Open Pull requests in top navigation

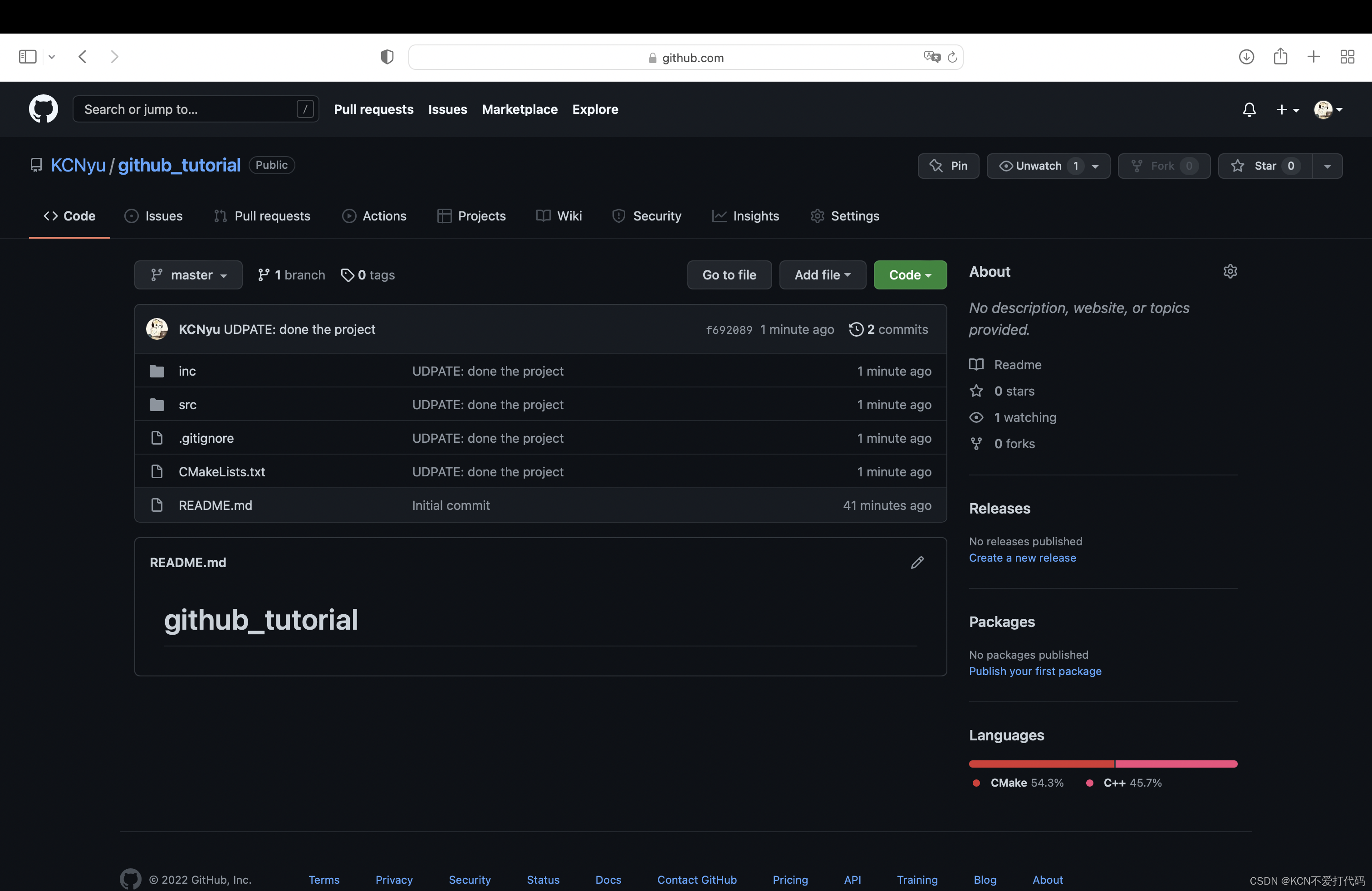coord(373,109)
